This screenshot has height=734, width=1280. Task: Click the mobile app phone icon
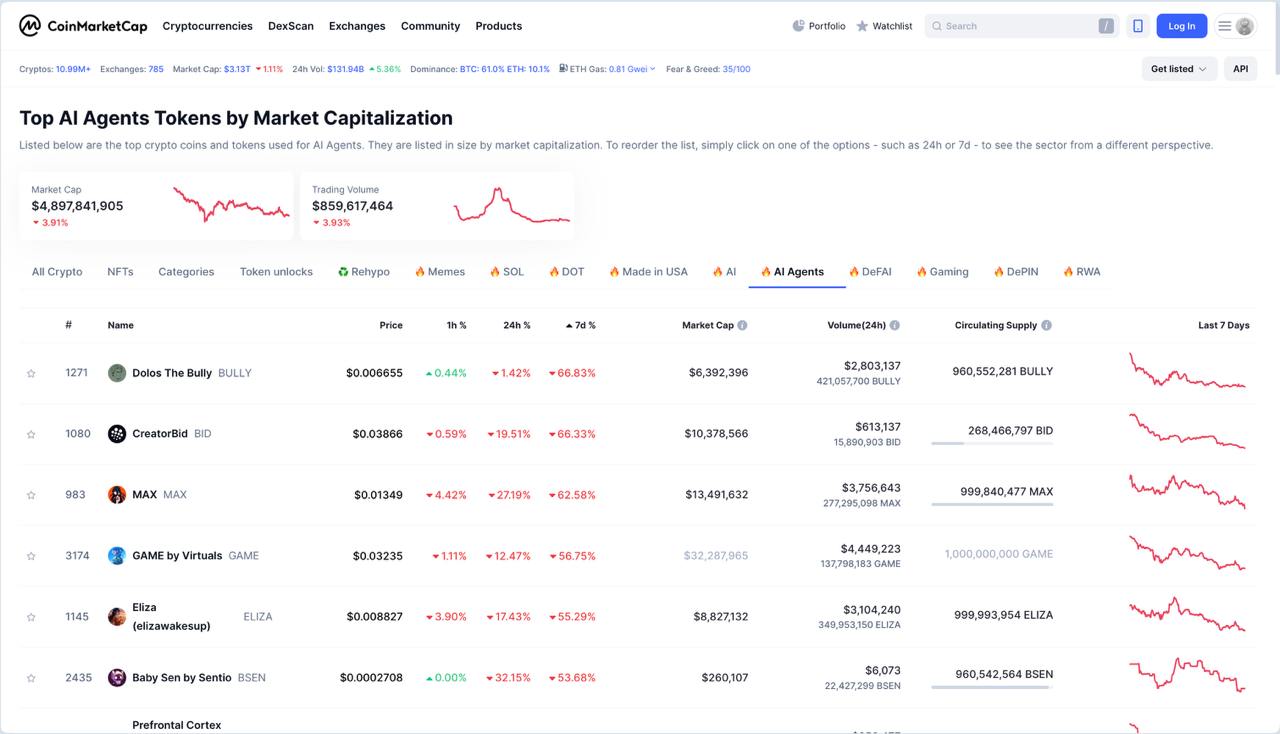tap(1137, 26)
